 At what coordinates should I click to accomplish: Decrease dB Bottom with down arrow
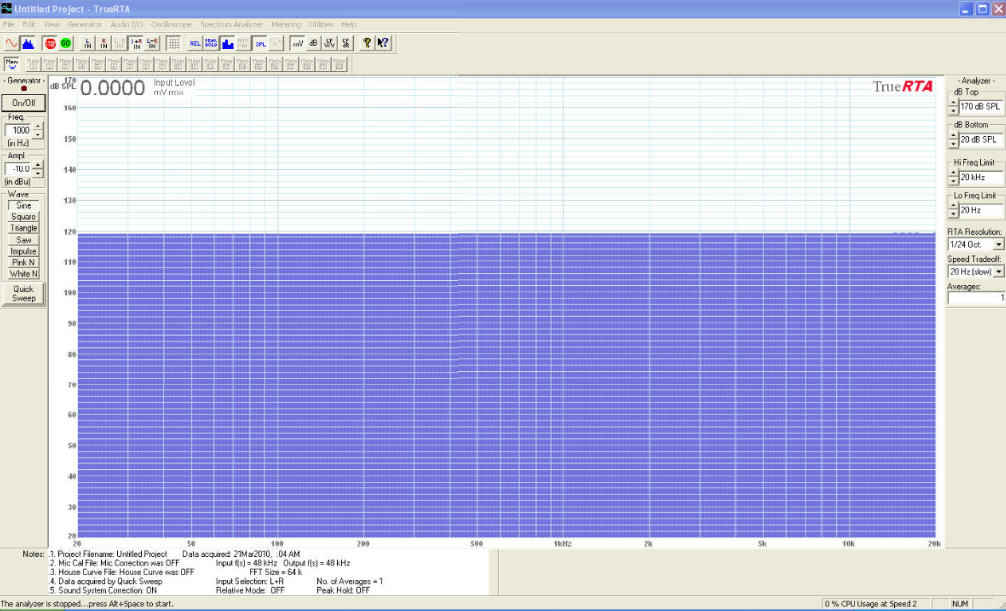tap(953, 144)
